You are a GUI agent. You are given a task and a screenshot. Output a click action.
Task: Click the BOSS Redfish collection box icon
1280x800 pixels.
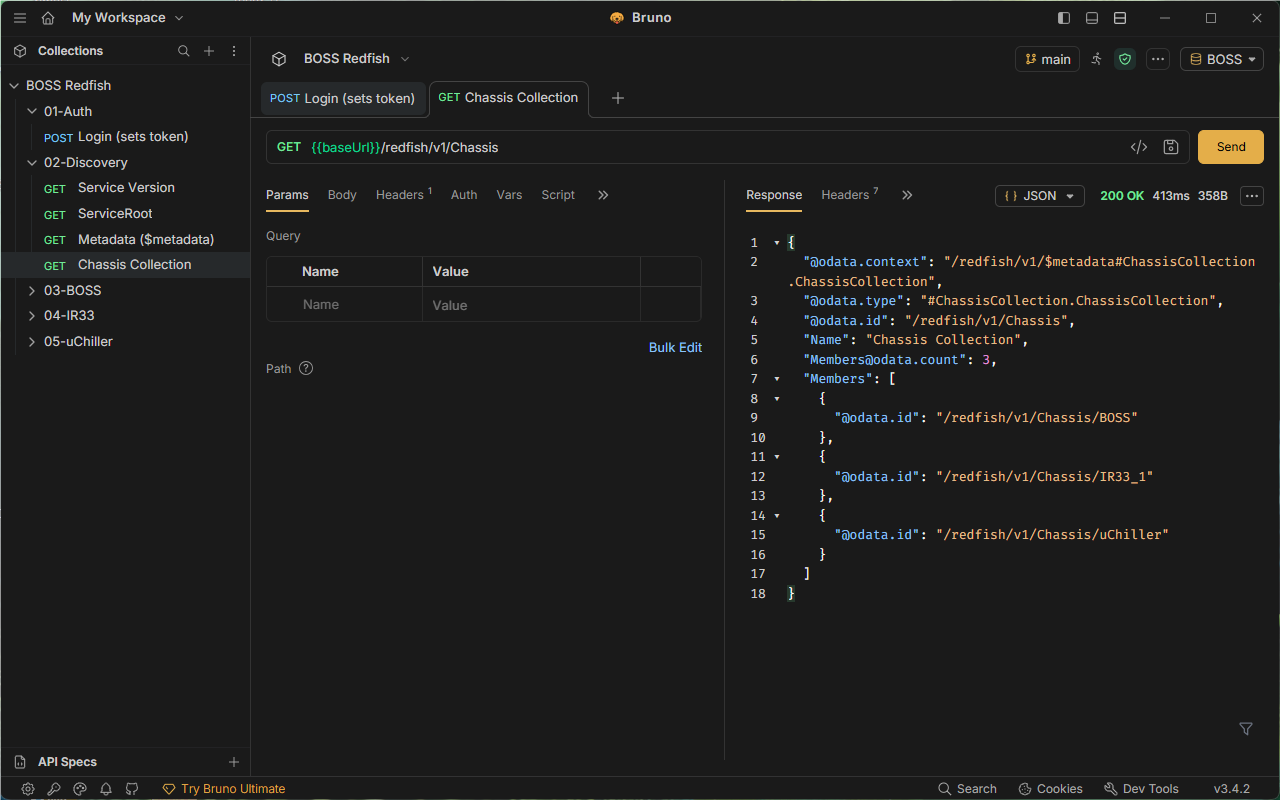pyautogui.click(x=279, y=59)
